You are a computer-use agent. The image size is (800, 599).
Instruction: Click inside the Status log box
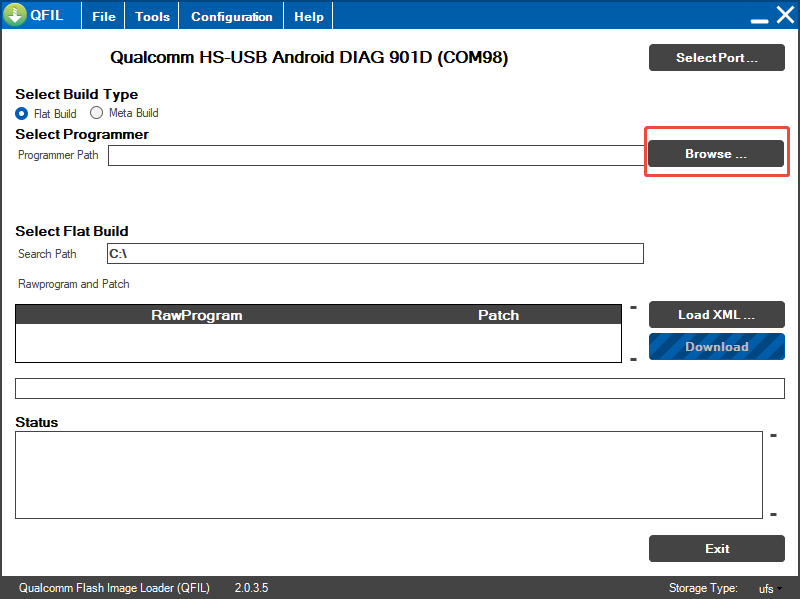pyautogui.click(x=389, y=475)
